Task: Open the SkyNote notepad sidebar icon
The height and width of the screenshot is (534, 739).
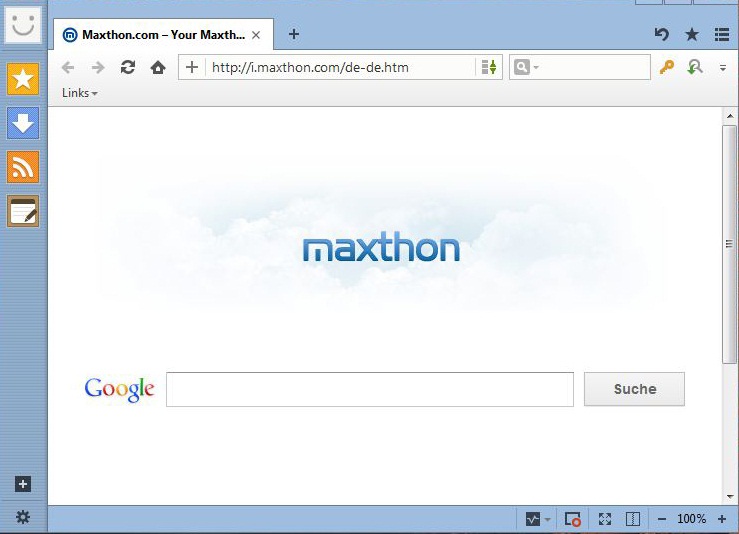Action: coord(23,211)
